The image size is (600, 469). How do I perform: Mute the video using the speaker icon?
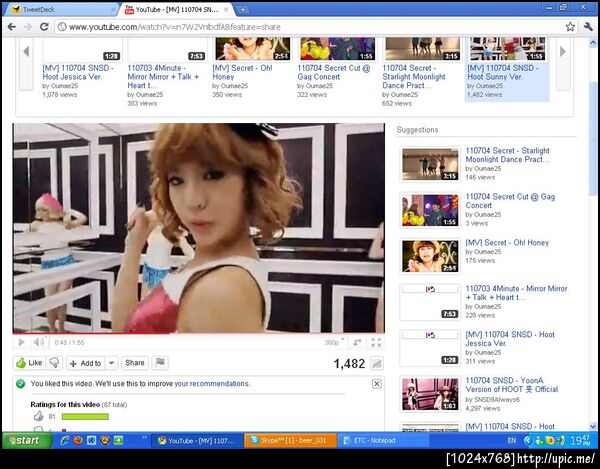(x=39, y=342)
